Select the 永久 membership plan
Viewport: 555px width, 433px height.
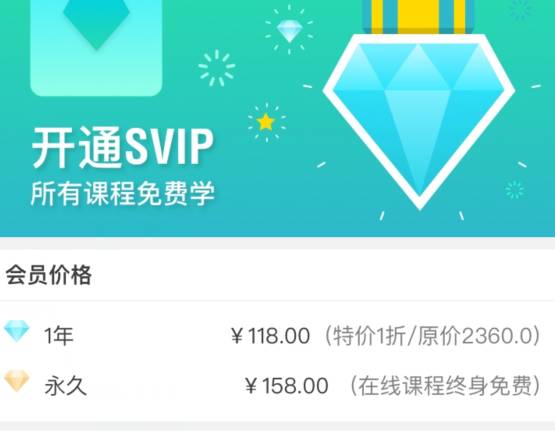point(278,386)
